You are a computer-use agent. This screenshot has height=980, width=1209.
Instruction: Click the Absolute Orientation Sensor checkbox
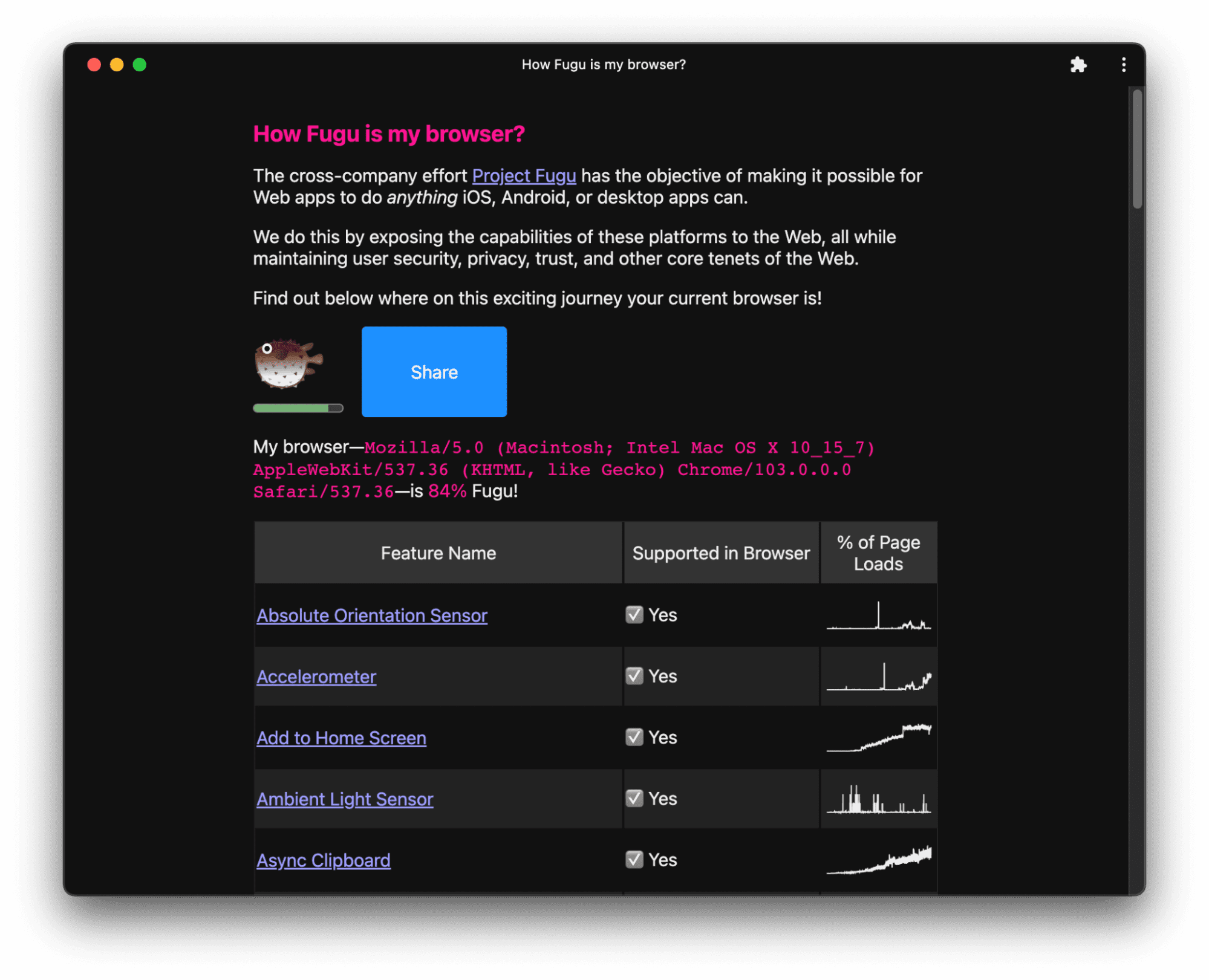[633, 614]
